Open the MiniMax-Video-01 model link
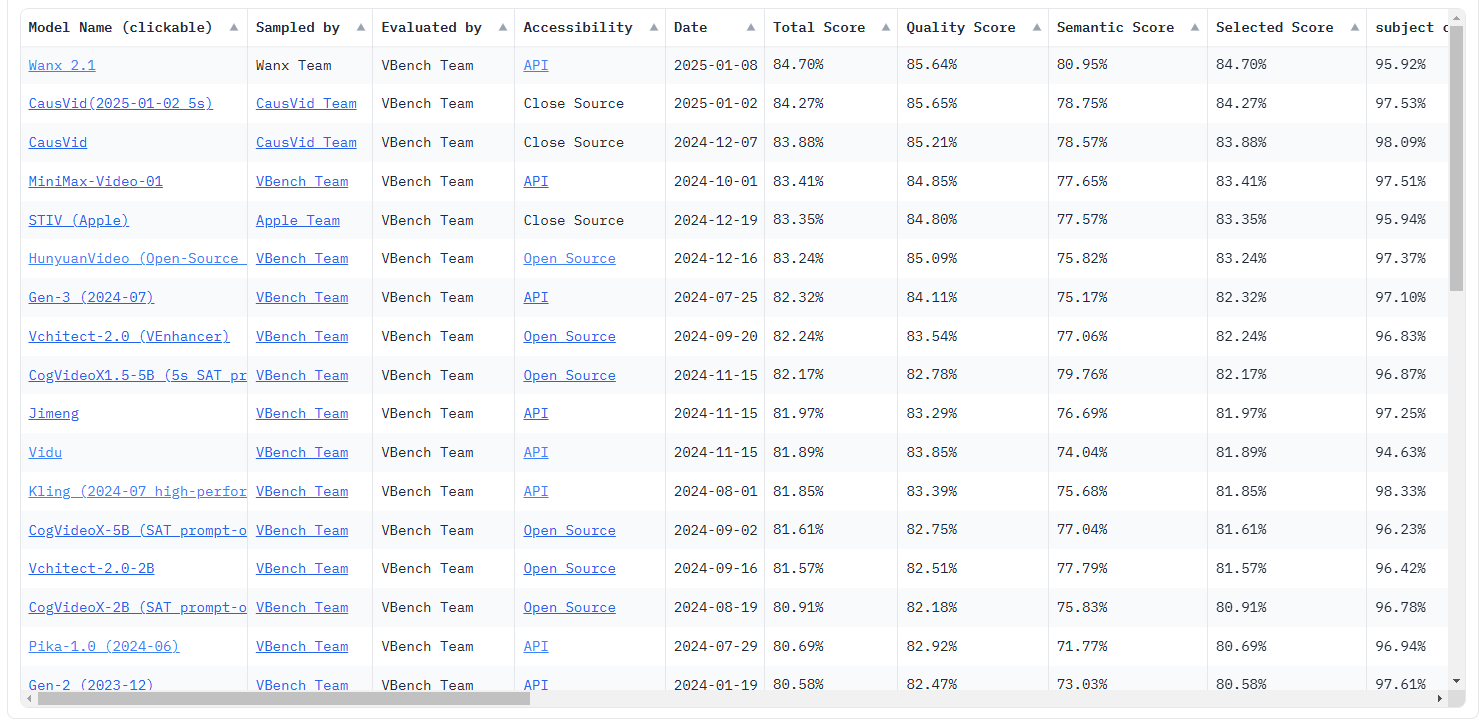 96,181
